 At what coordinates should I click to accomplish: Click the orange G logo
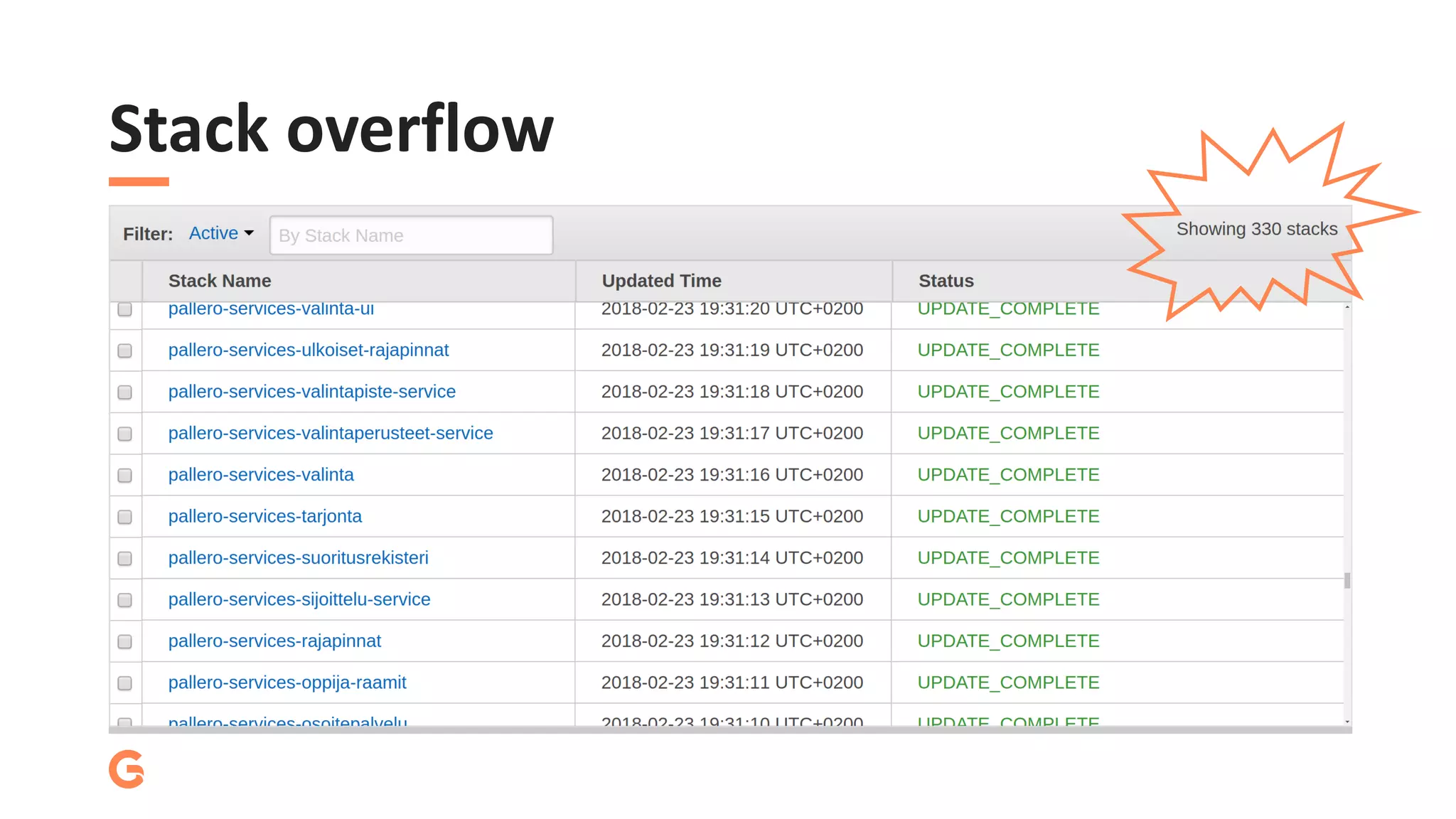point(127,769)
